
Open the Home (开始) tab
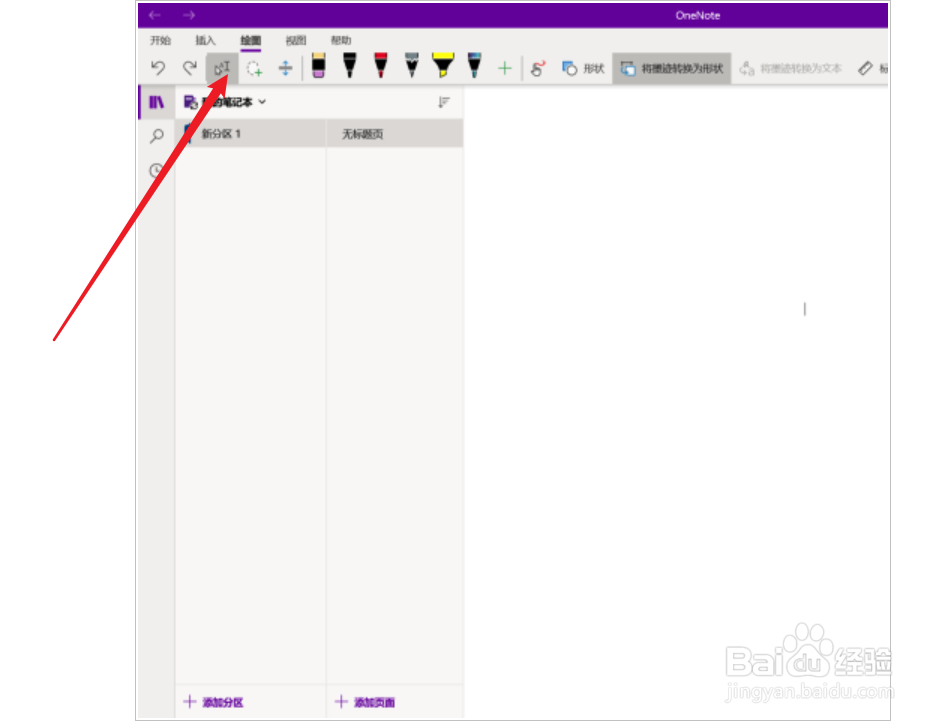(x=160, y=40)
